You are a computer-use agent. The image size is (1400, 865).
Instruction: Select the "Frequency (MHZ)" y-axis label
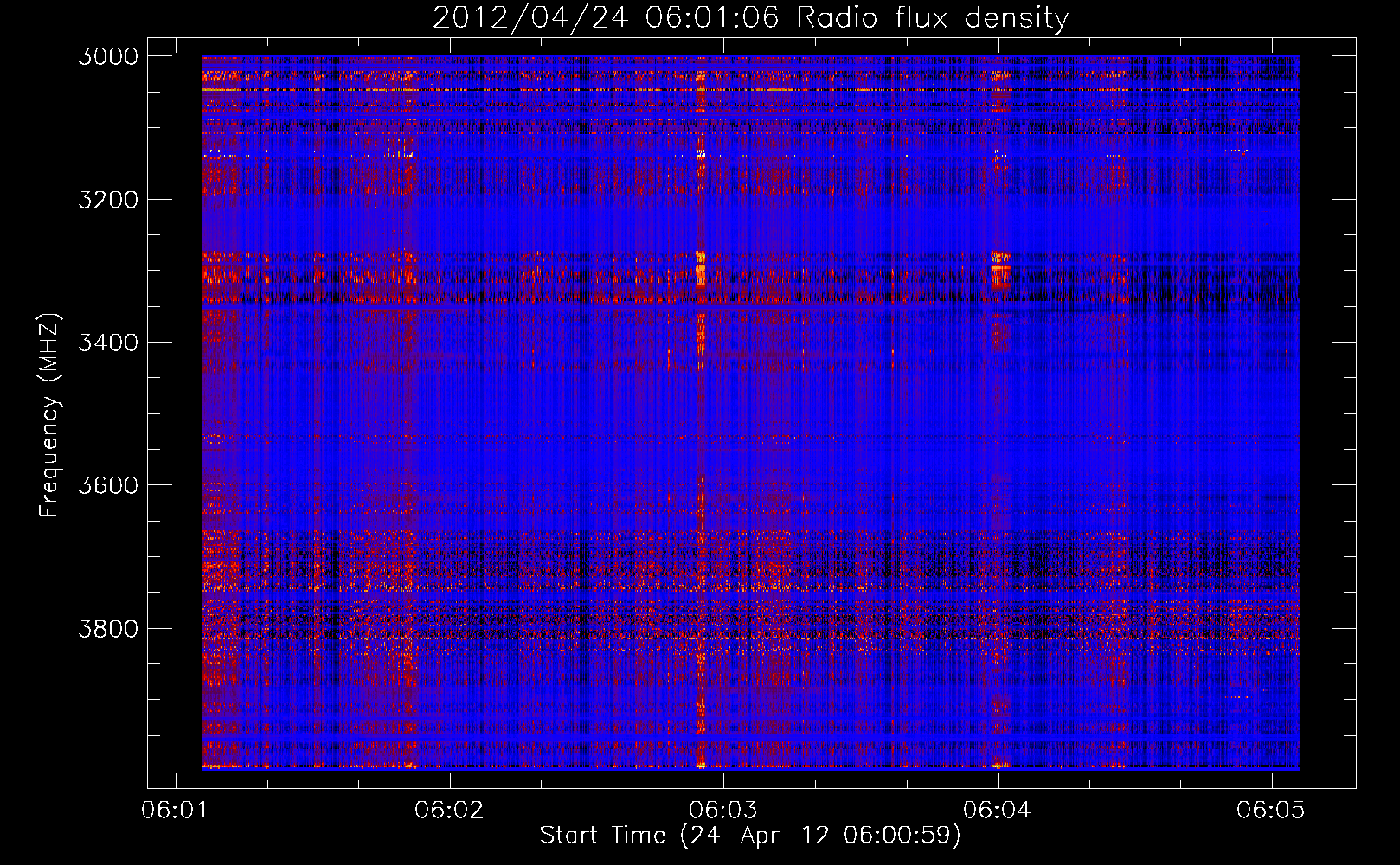[49, 415]
